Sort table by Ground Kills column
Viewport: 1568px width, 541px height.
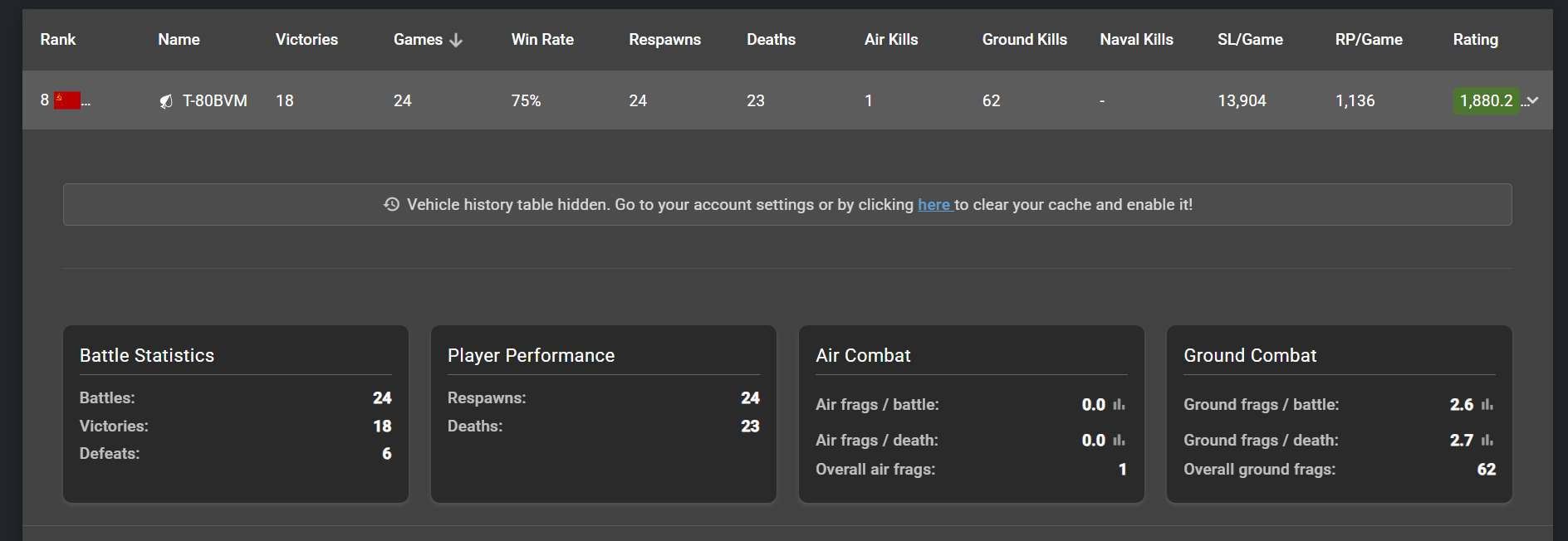[1024, 40]
